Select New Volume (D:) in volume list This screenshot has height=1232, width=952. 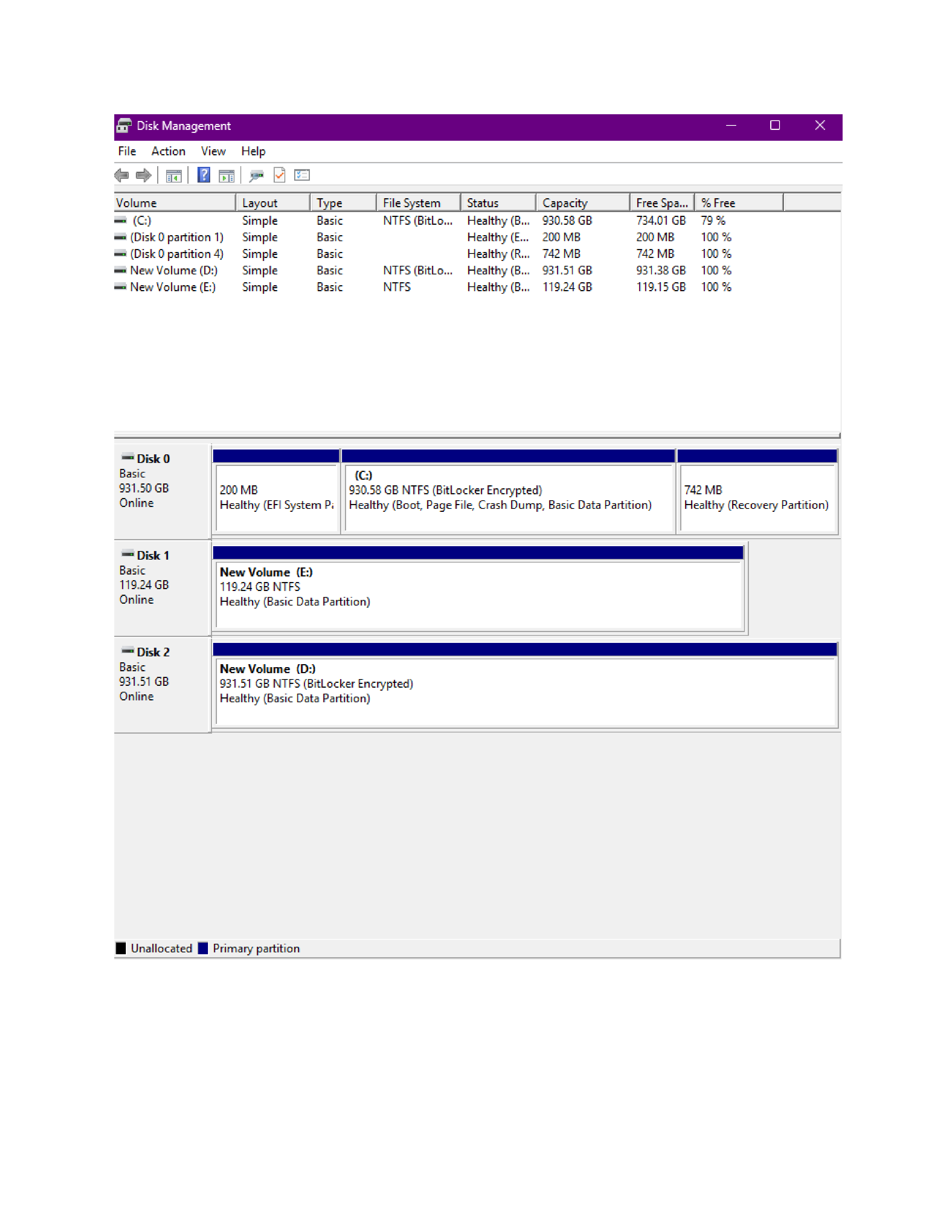coord(174,271)
